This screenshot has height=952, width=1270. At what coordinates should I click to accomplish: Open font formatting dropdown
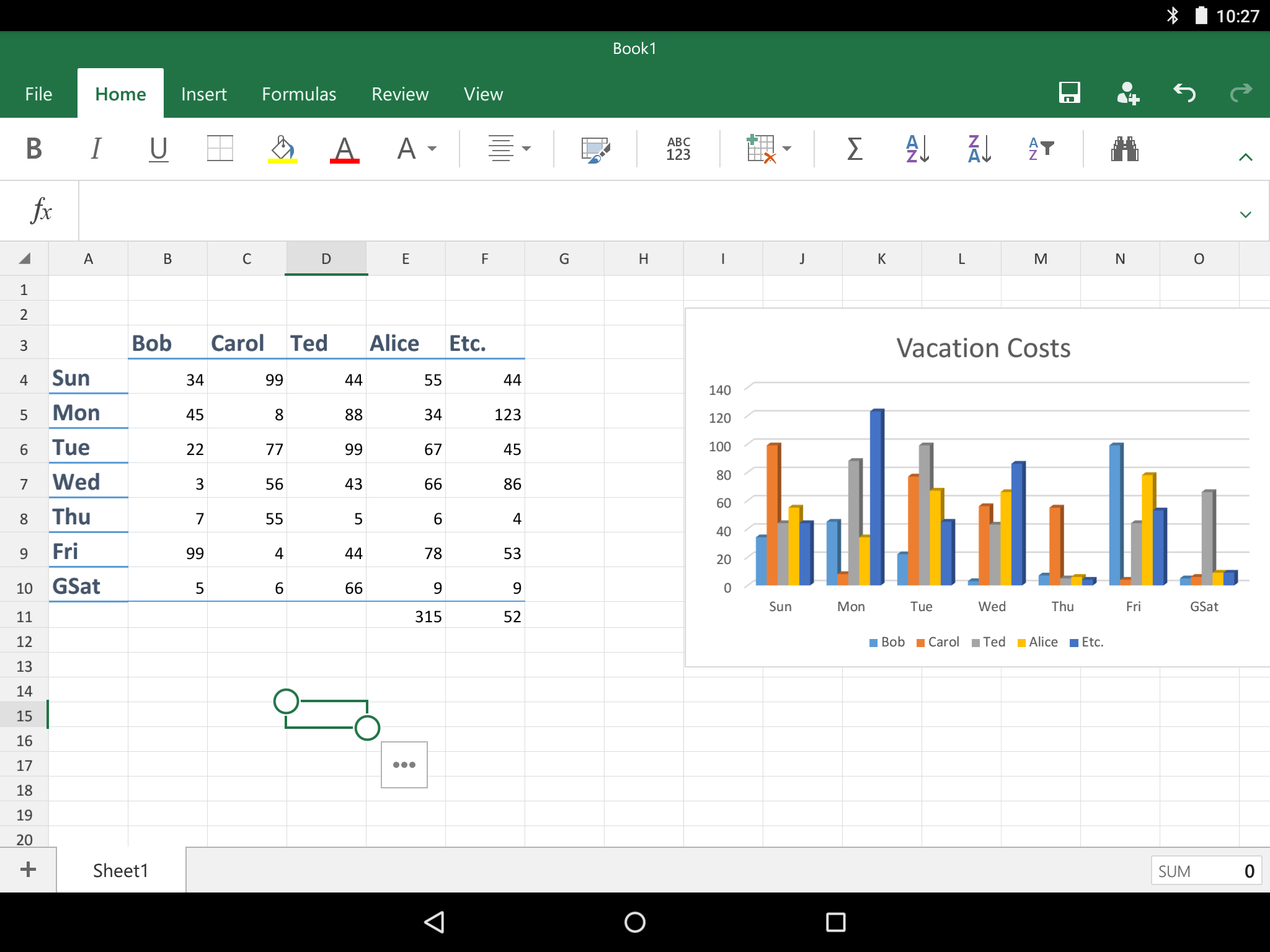point(417,149)
